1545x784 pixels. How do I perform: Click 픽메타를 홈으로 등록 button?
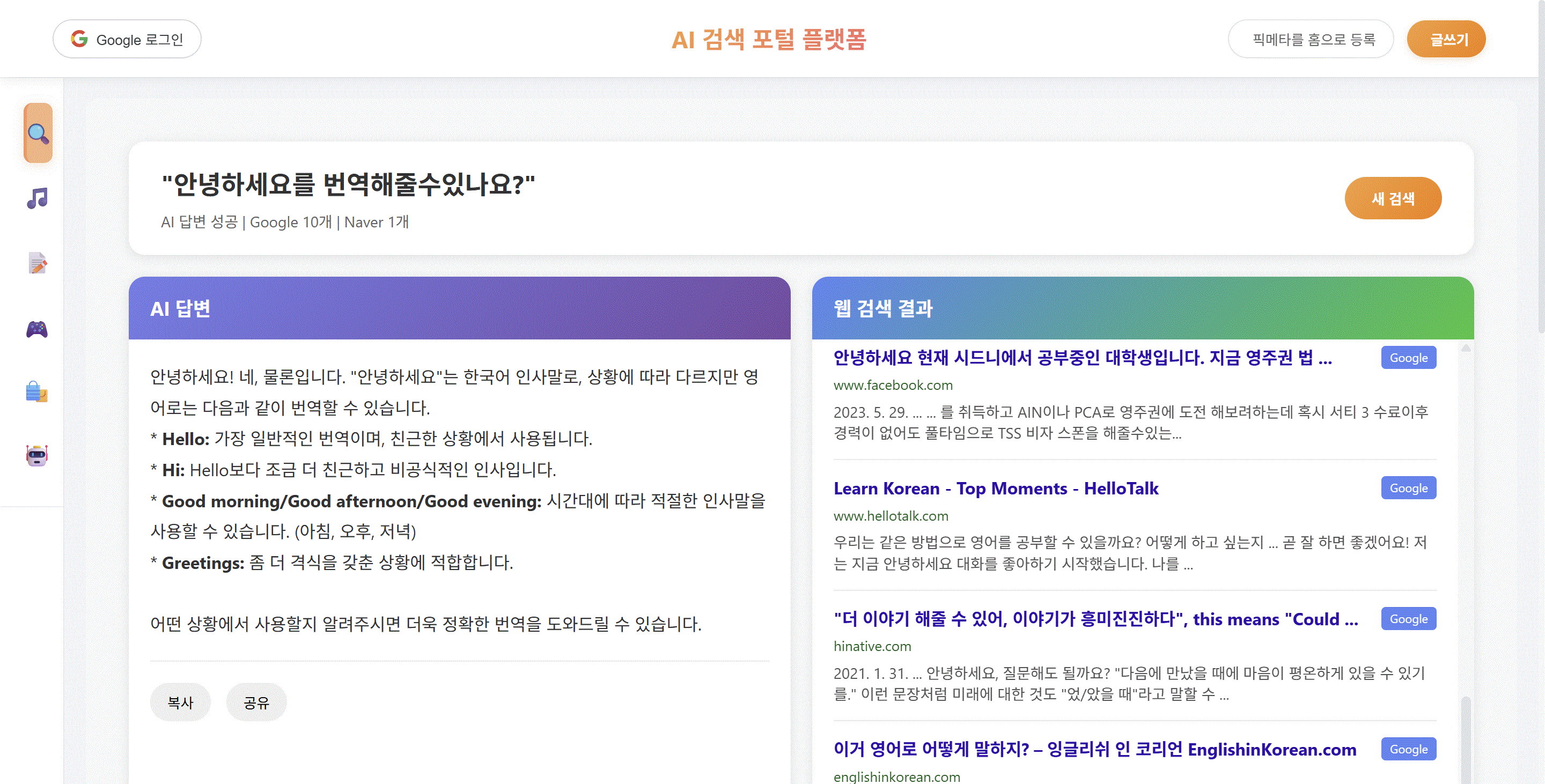(x=1311, y=40)
